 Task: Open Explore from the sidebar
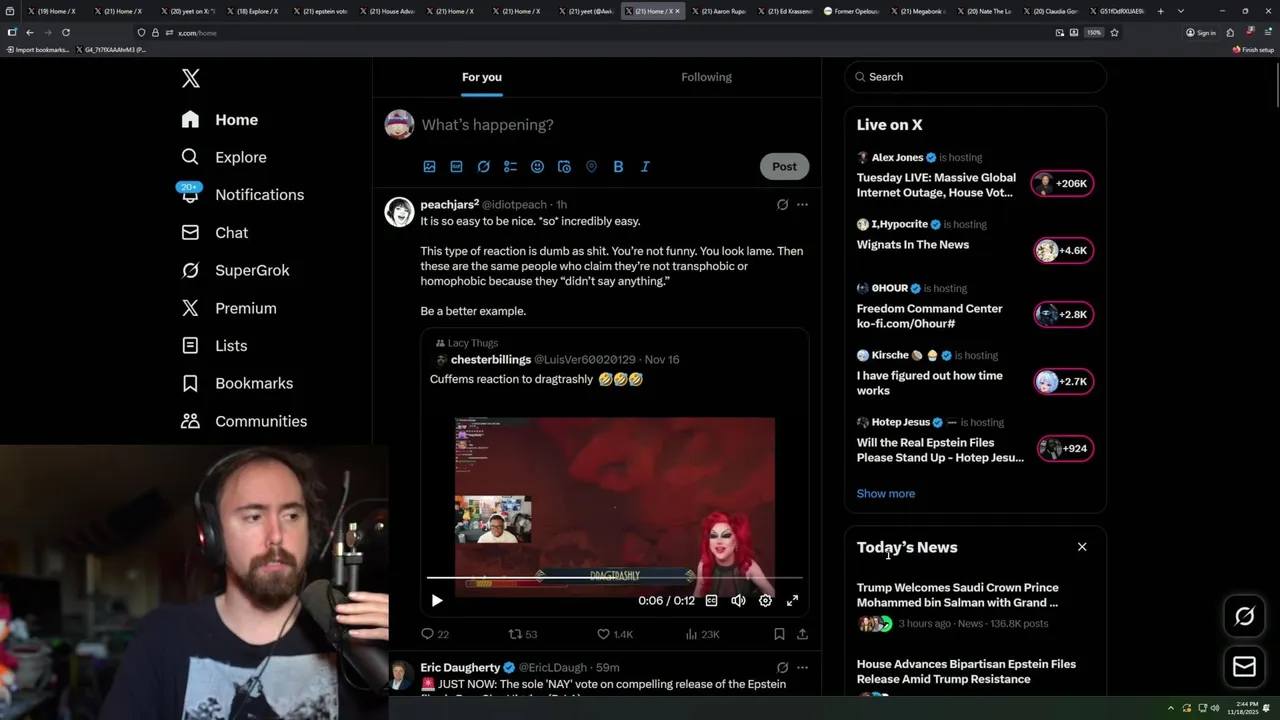(x=224, y=157)
